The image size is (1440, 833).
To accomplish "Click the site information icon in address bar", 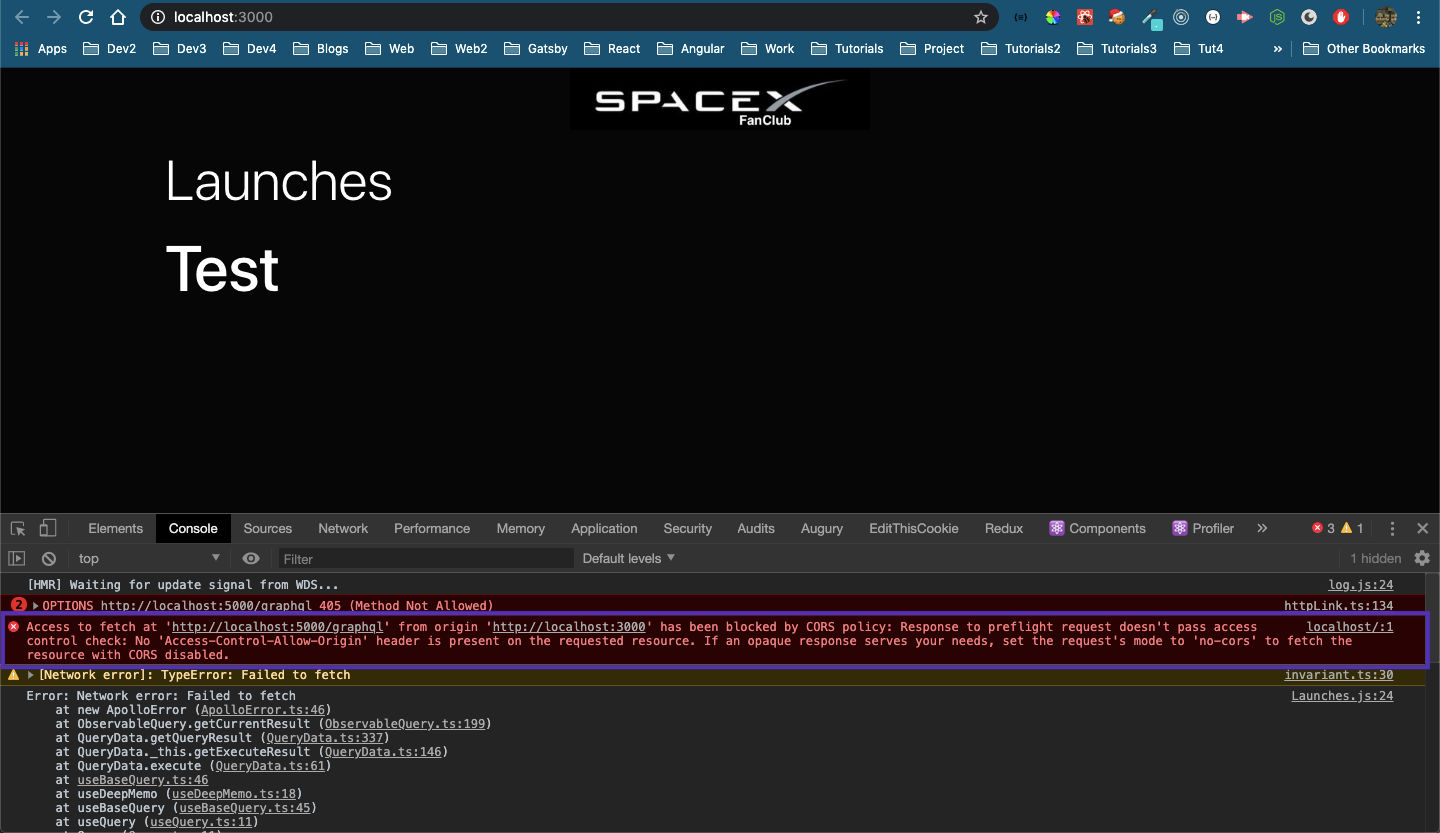I will point(158,17).
